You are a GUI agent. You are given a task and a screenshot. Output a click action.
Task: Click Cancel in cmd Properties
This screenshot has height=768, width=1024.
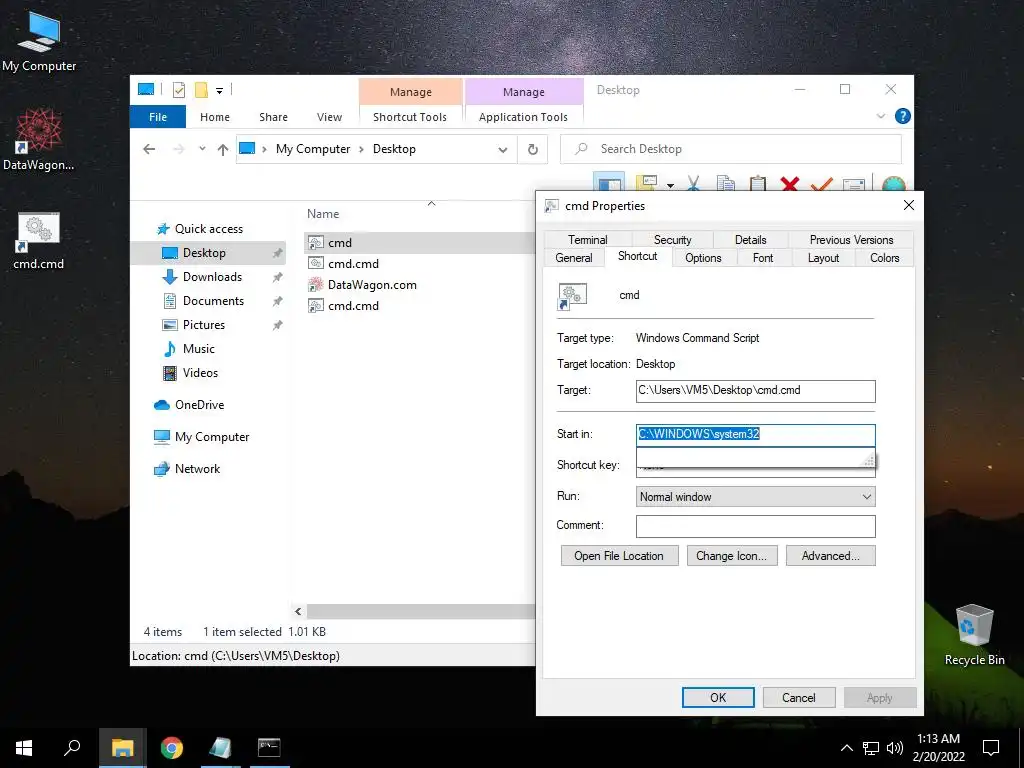pyautogui.click(x=799, y=697)
